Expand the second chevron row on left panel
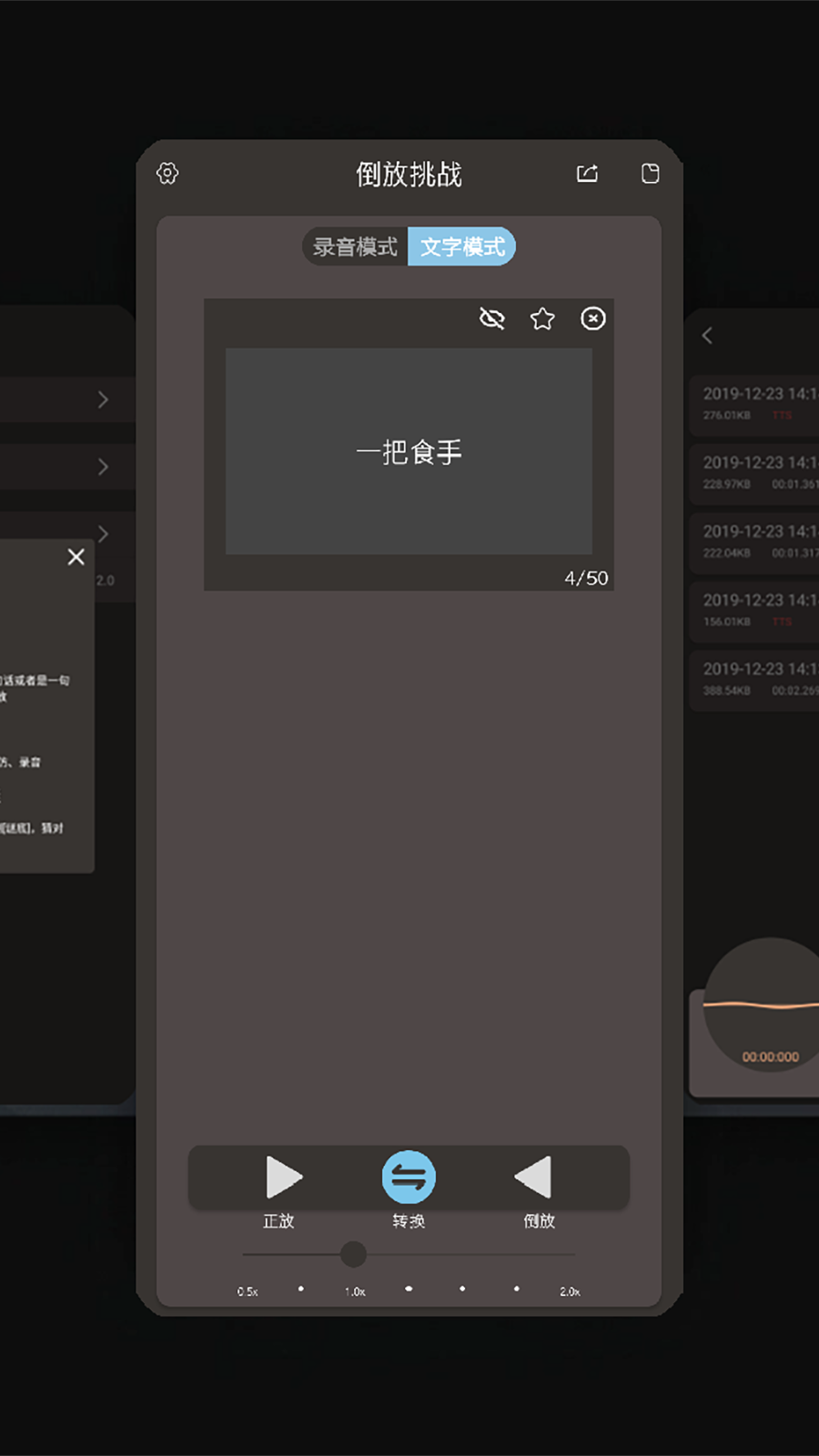819x1456 pixels. pyautogui.click(x=103, y=467)
